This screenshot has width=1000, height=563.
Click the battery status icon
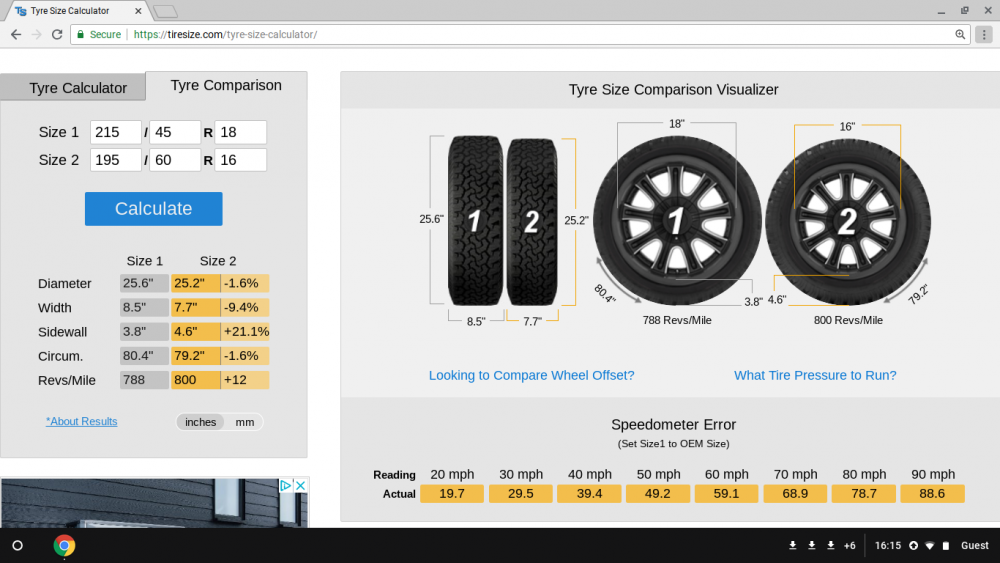(946, 546)
